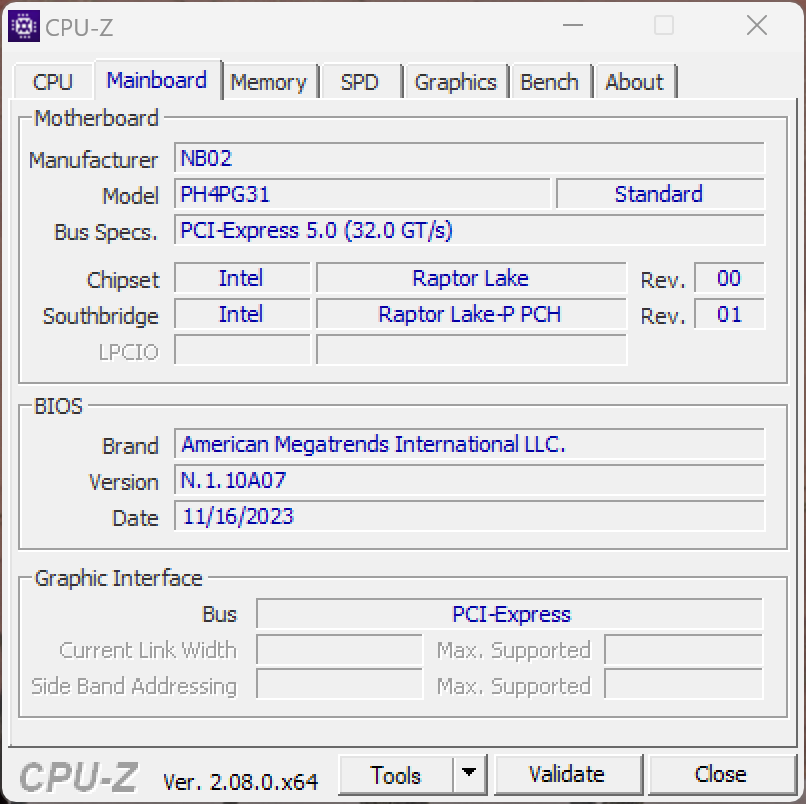Expand the Tools dropdown arrow
Viewport: 806px width, 804px height.
click(x=469, y=774)
